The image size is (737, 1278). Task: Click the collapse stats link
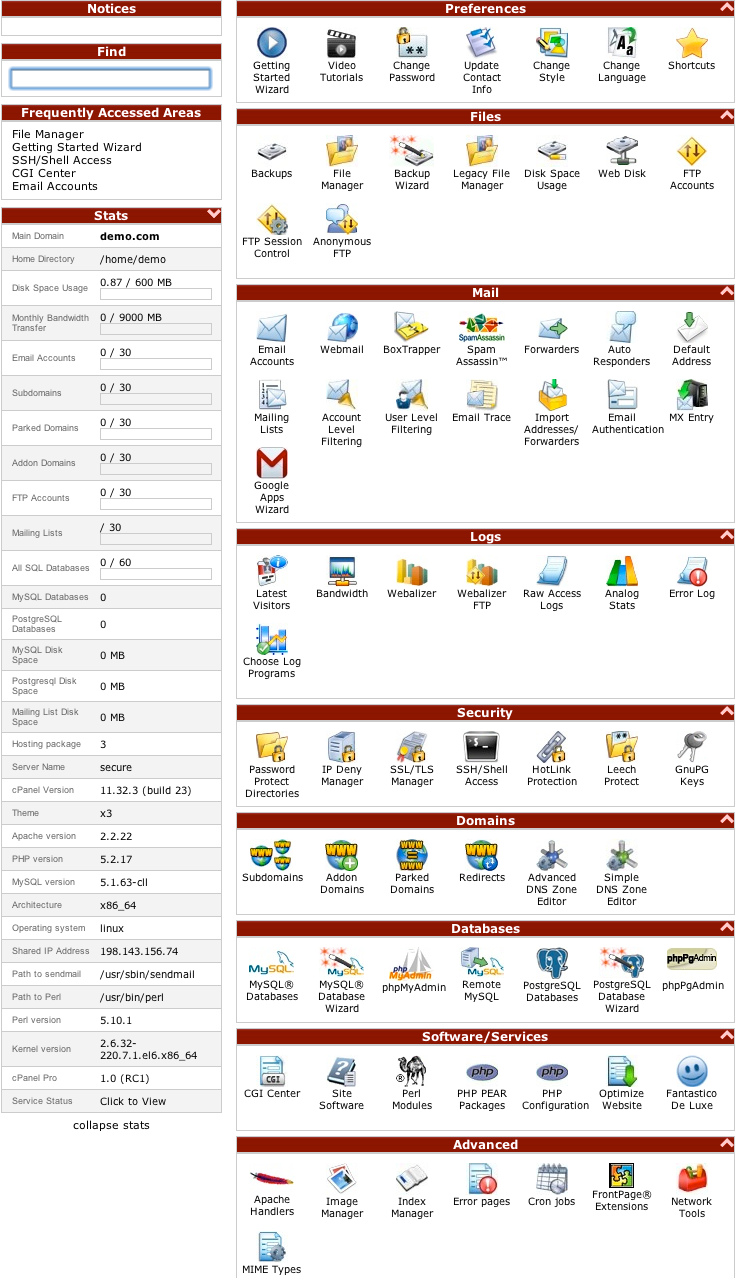coord(111,1125)
